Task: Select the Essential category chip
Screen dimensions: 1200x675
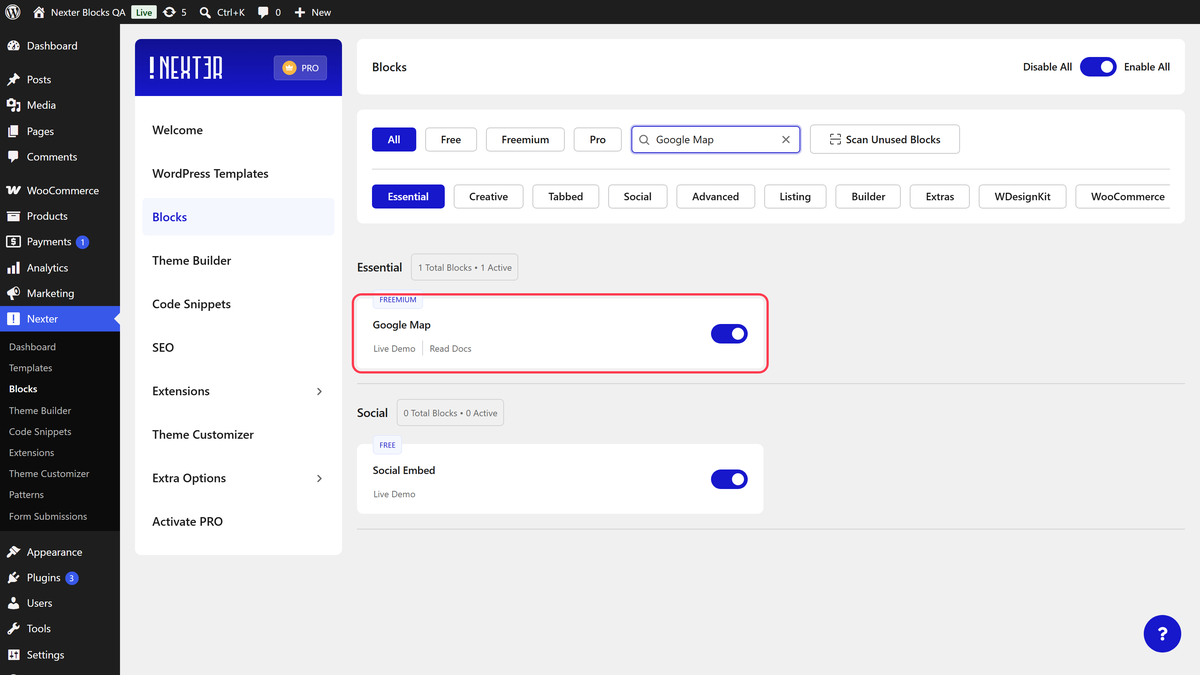Action: point(408,197)
